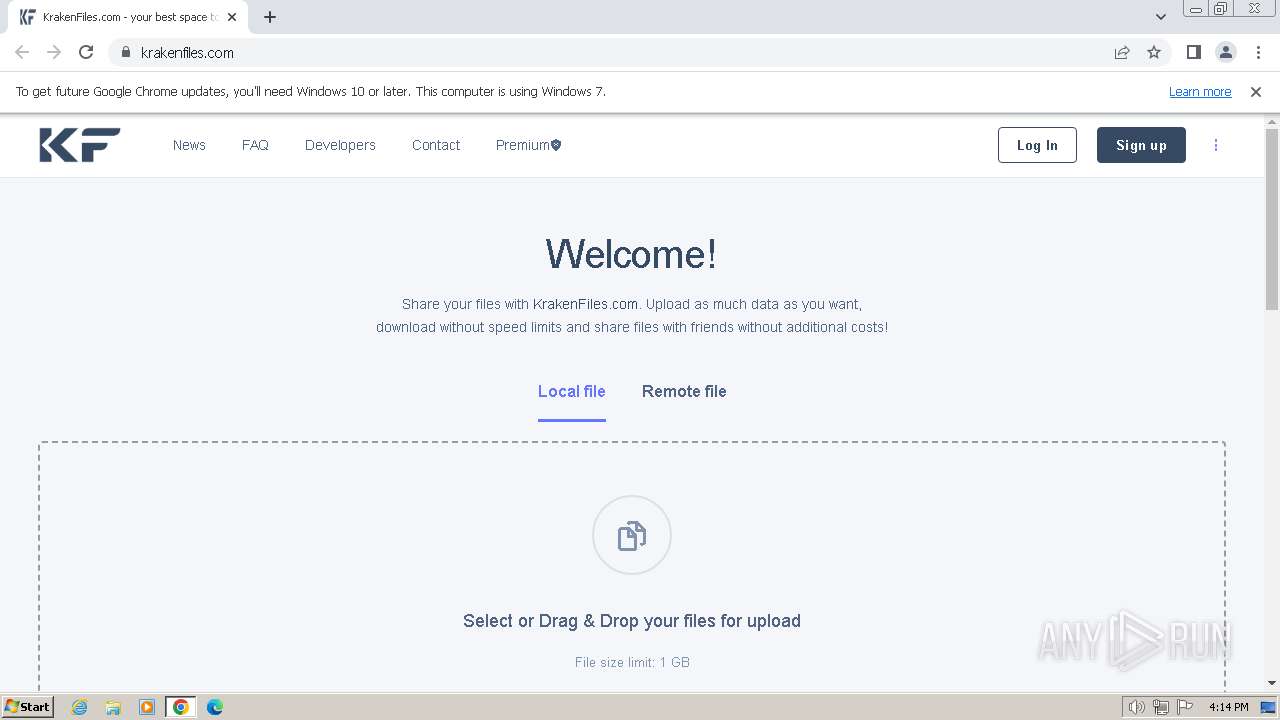Share this page using the share icon
The image size is (1280, 720).
pos(1122,52)
